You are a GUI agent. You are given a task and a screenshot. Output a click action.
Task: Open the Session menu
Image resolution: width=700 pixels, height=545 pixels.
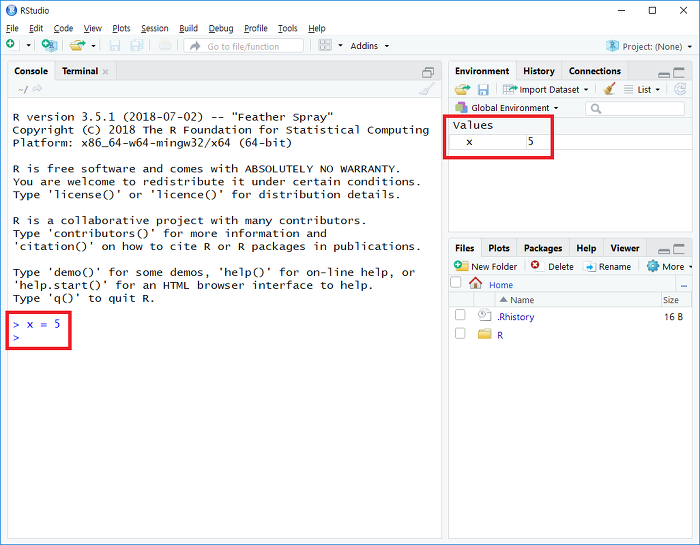[154, 28]
